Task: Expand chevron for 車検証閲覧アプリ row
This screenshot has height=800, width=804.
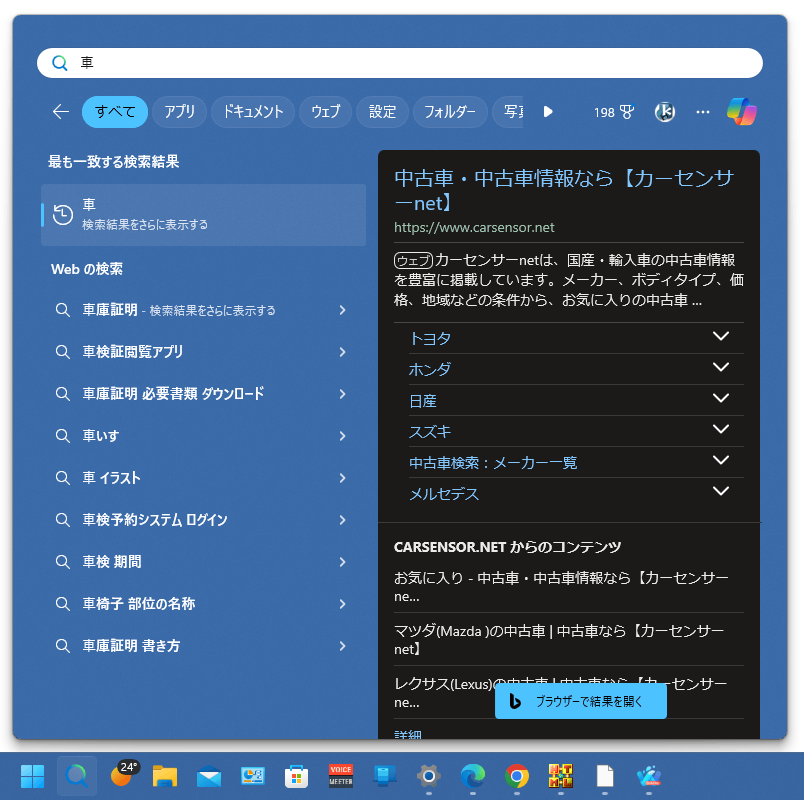Action: click(x=343, y=352)
